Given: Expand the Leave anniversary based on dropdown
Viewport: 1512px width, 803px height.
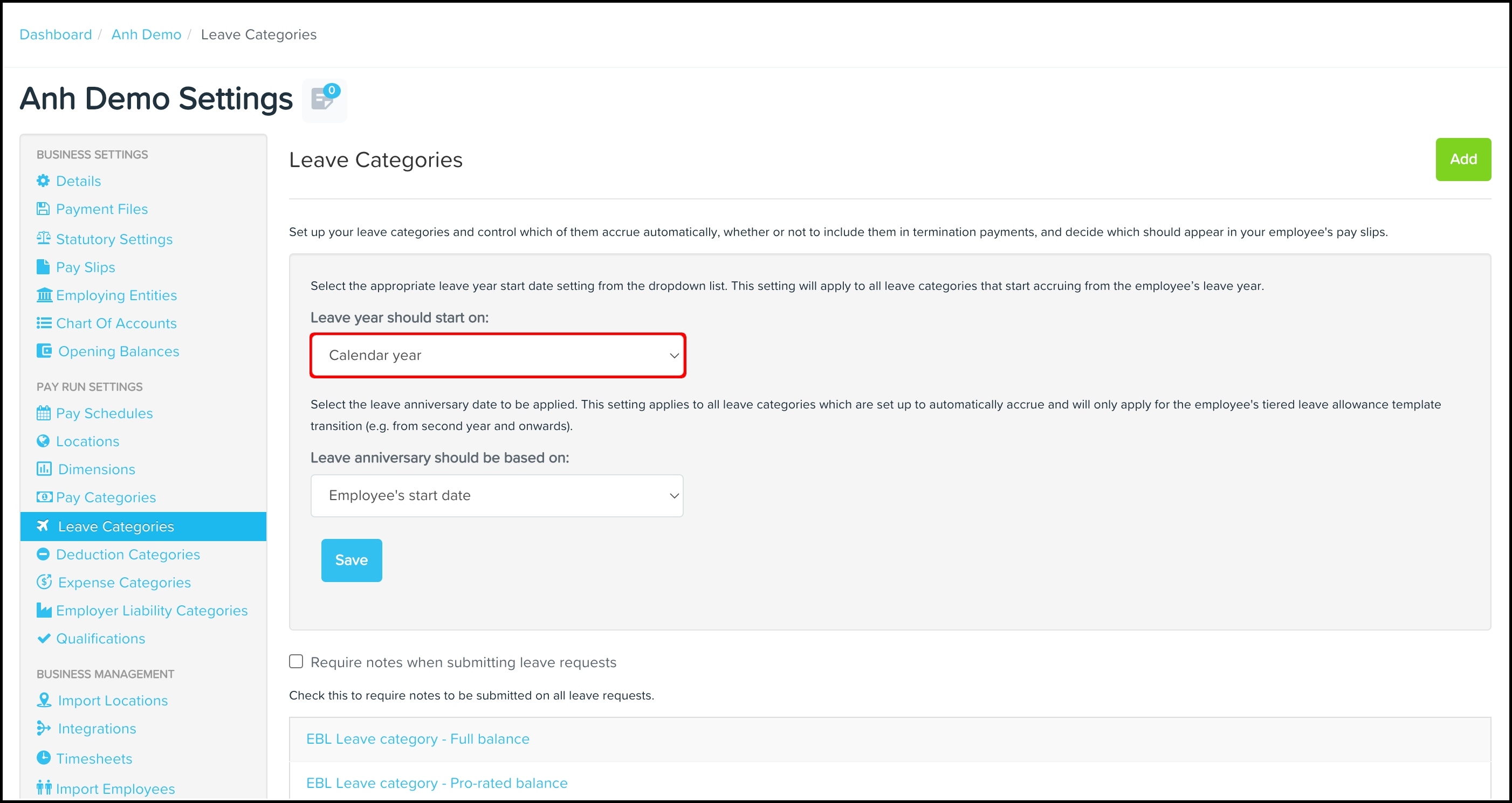Looking at the screenshot, I should pyautogui.click(x=497, y=496).
